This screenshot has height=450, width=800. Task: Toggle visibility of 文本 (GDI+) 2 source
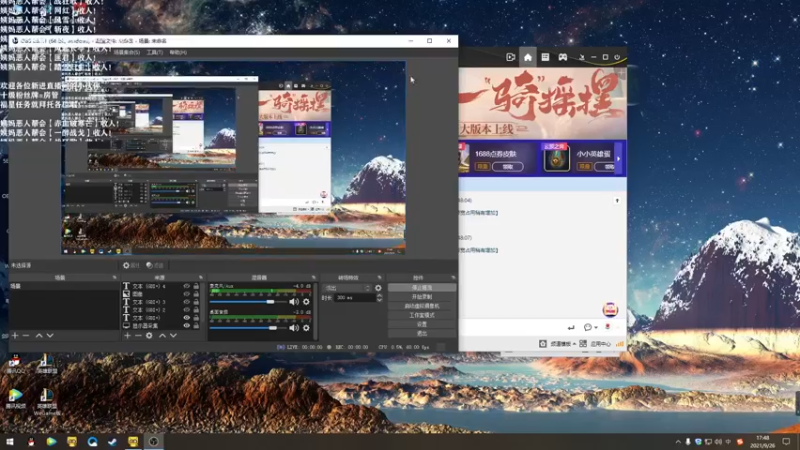pyautogui.click(x=186, y=309)
